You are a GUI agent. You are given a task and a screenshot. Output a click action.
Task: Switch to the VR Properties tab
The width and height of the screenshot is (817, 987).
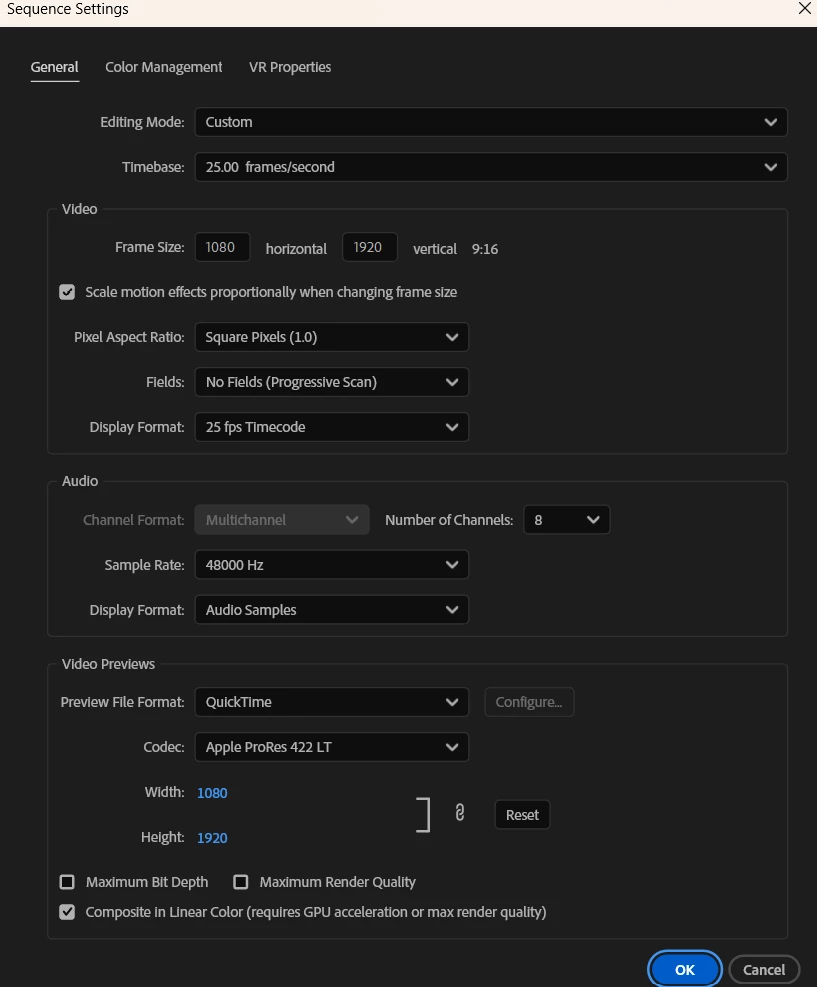290,67
